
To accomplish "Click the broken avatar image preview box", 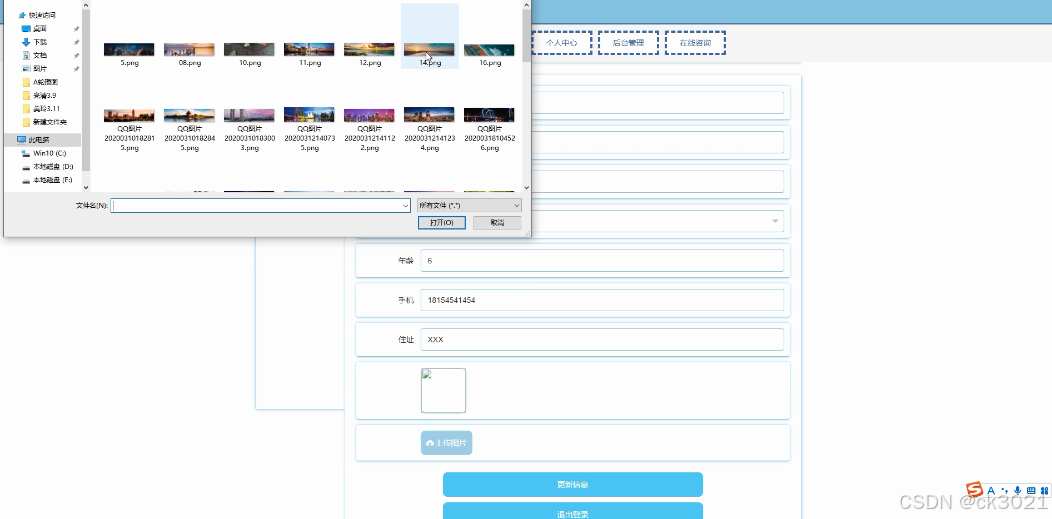I will coord(443,390).
